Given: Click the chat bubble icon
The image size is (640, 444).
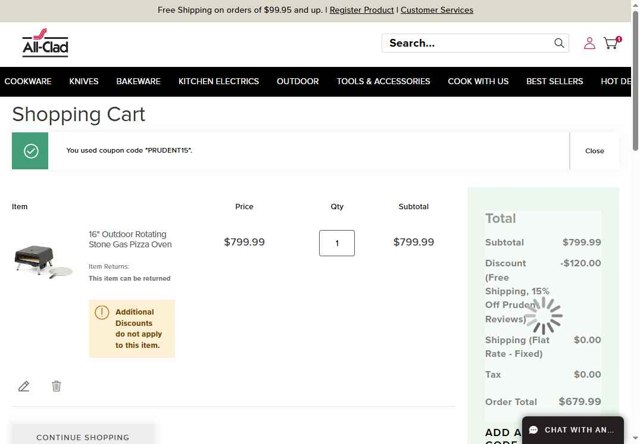Looking at the screenshot, I should pos(533,430).
